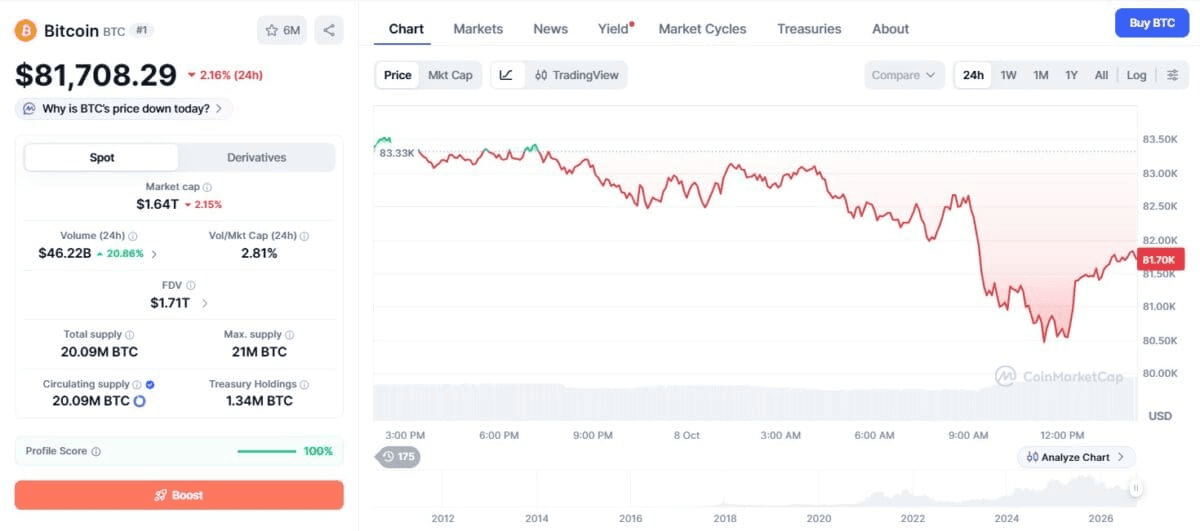Click the circulating supply ring icon
Viewport: 1200px width, 531px height.
pos(140,401)
